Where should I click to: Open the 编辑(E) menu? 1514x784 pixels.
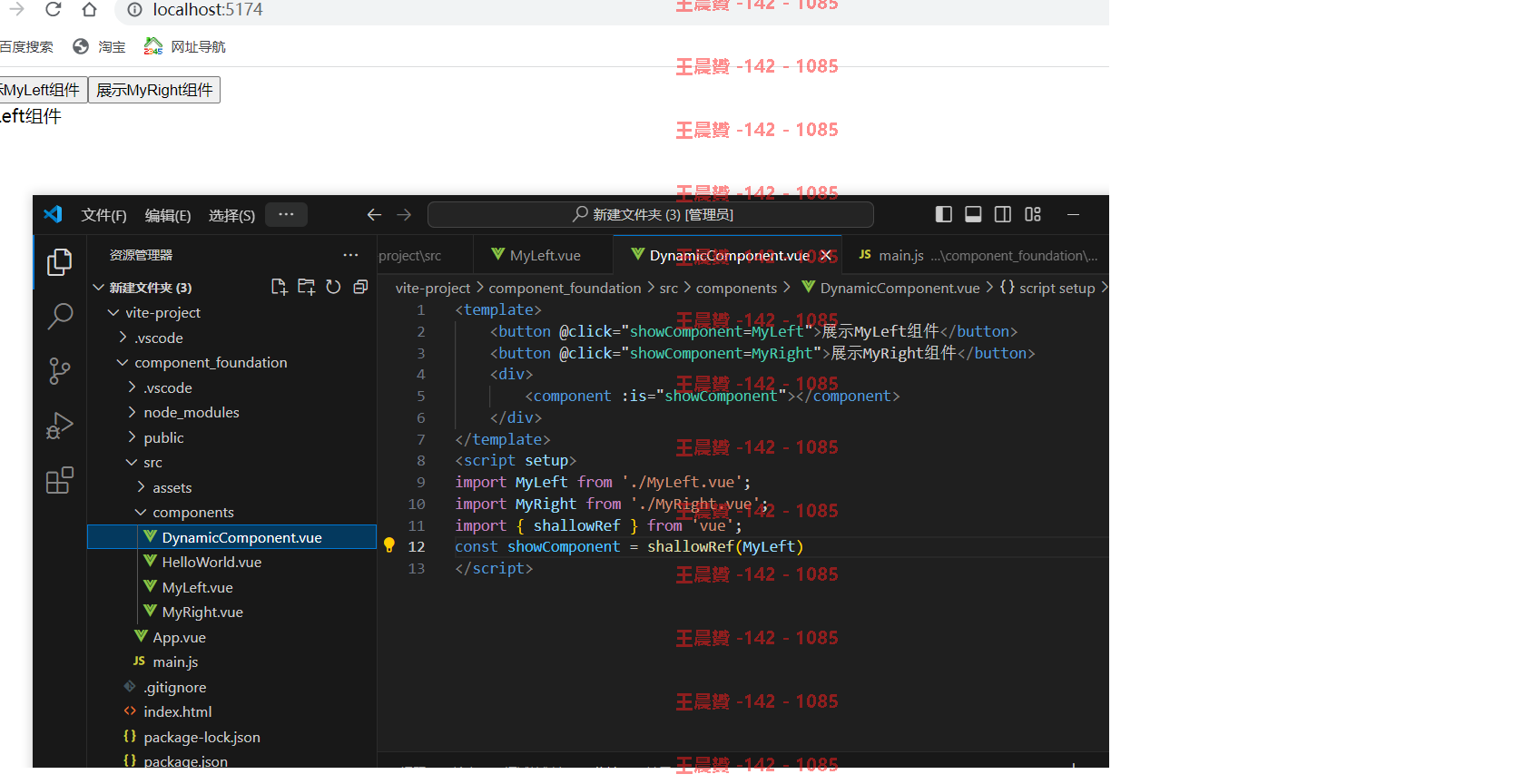click(168, 215)
